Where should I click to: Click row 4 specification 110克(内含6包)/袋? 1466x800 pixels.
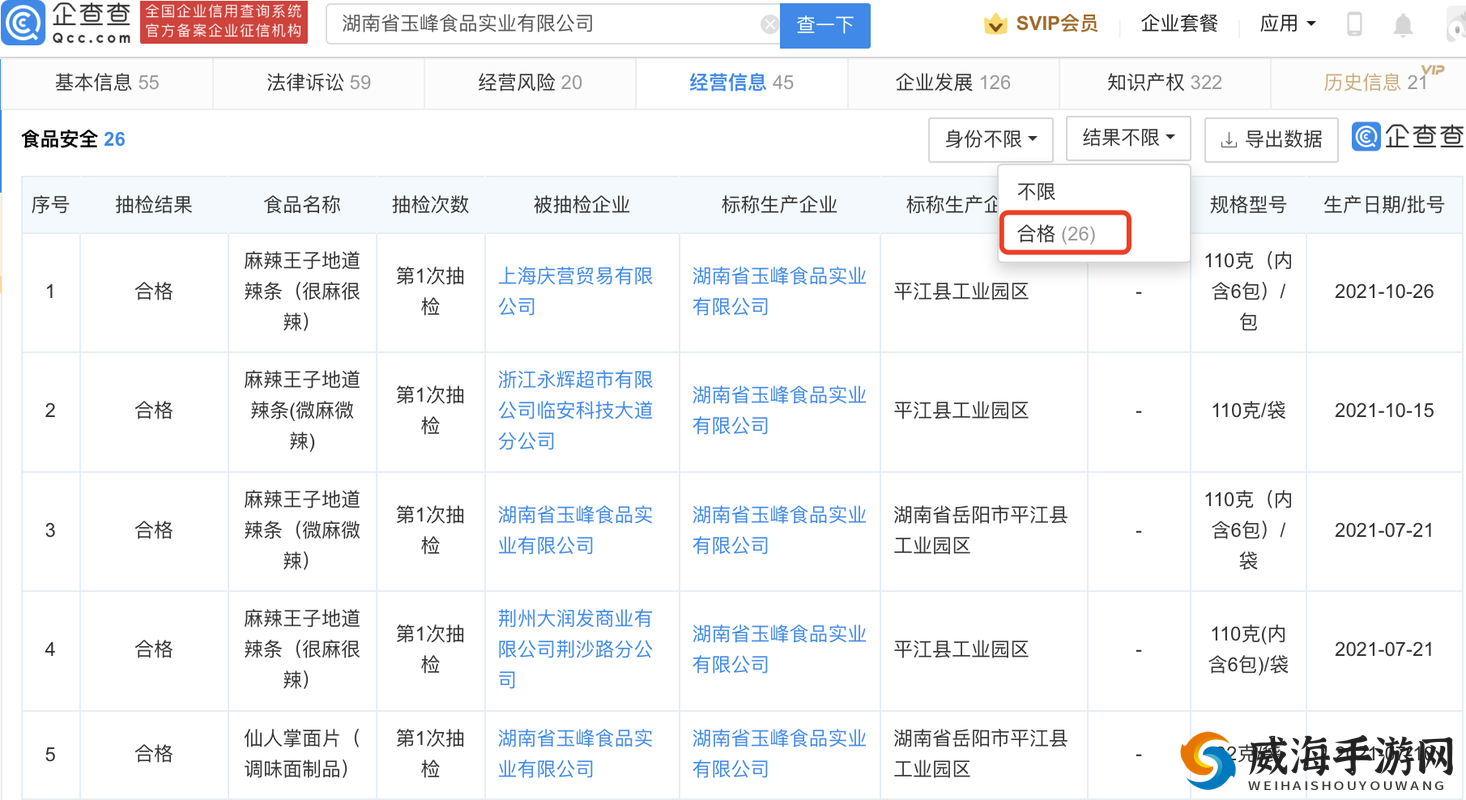pyautogui.click(x=1248, y=649)
